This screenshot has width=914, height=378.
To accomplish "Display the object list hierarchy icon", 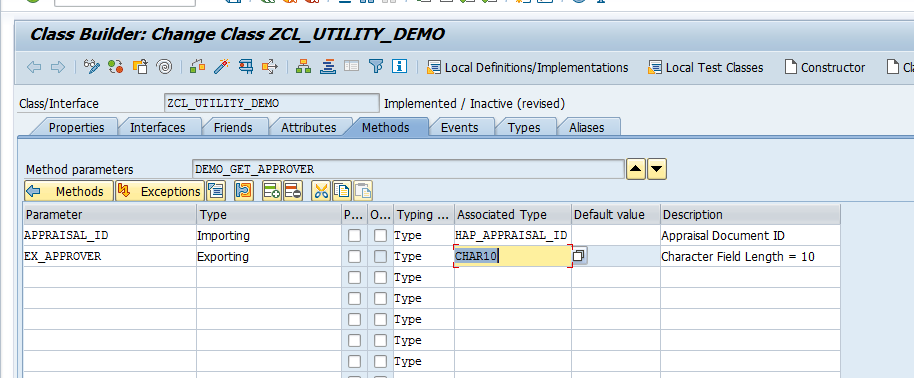I will tap(303, 66).
